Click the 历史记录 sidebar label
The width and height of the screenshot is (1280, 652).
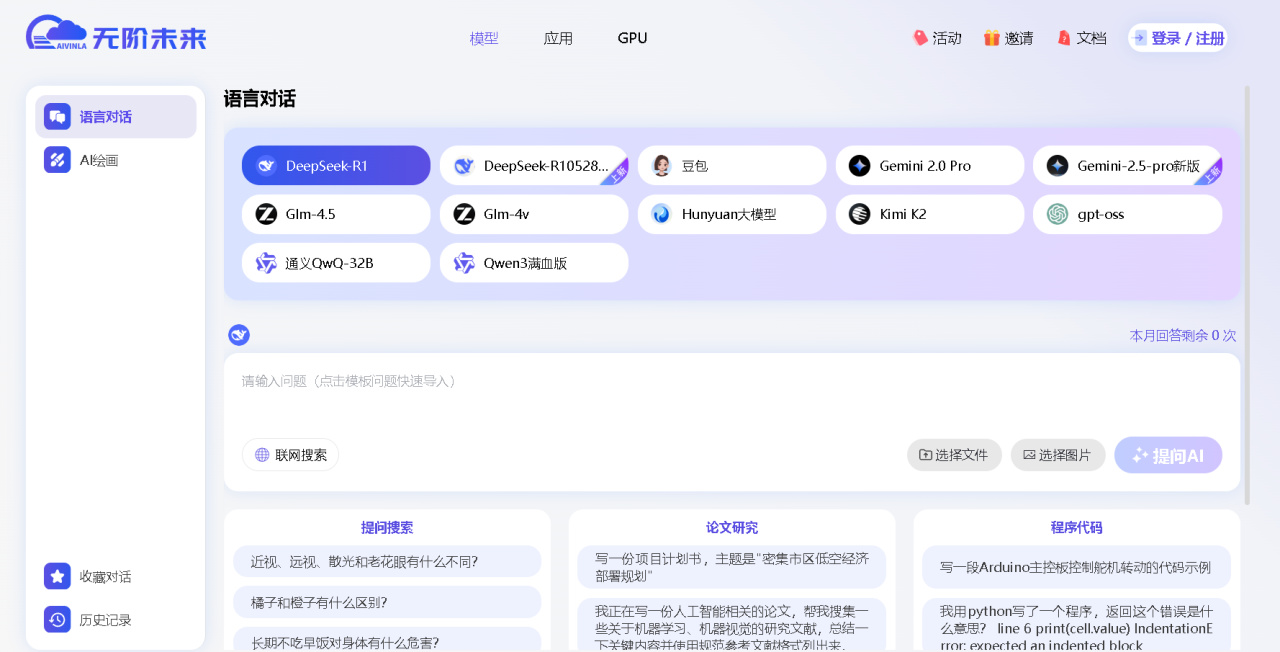[x=105, y=620]
